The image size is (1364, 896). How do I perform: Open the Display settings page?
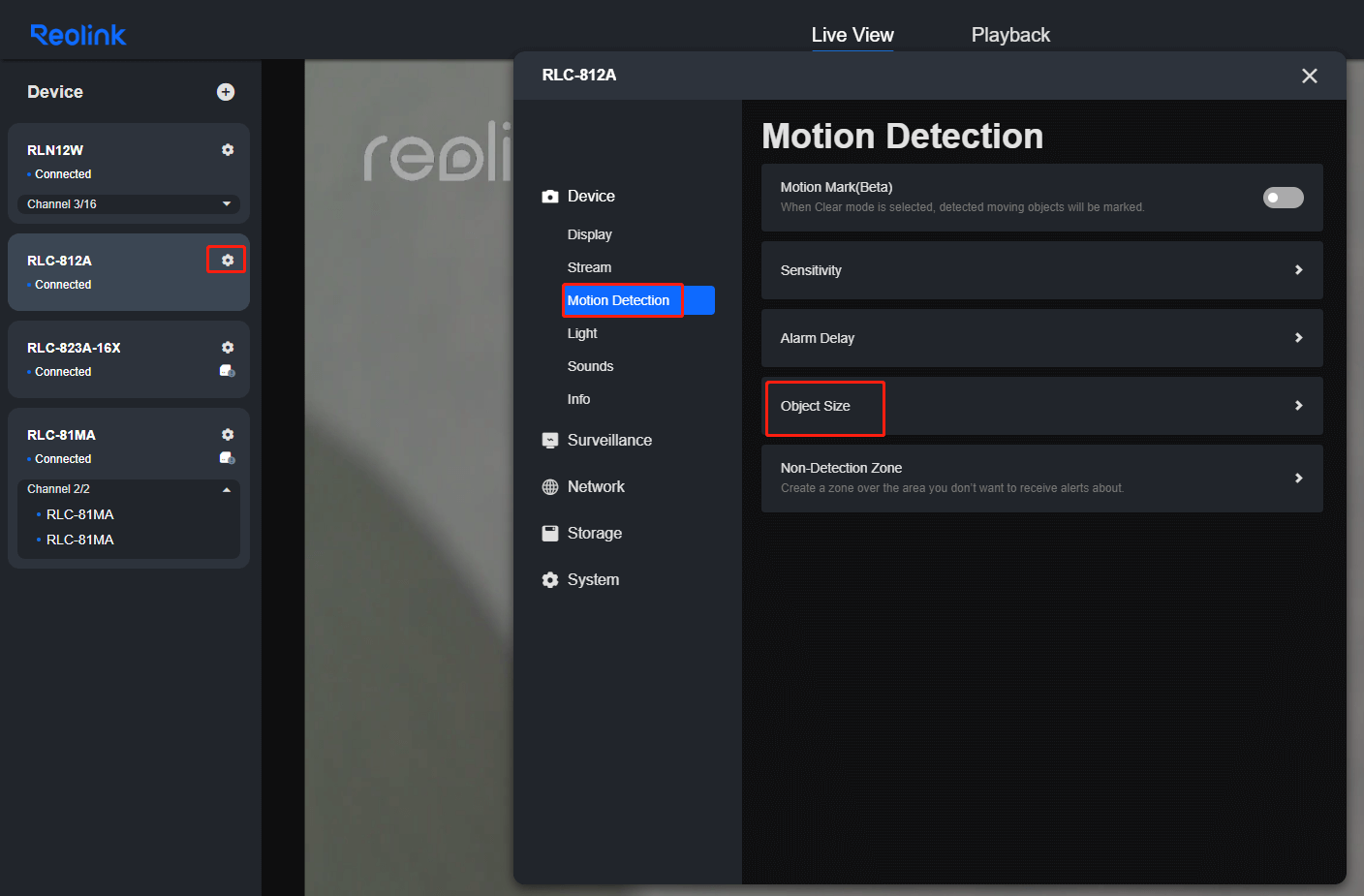pos(590,234)
